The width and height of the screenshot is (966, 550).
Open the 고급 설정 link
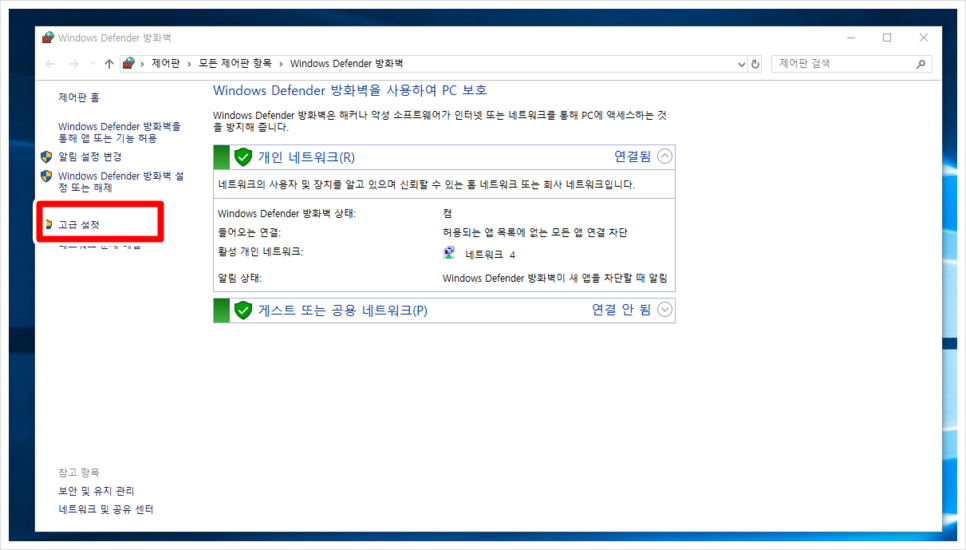coord(79,224)
